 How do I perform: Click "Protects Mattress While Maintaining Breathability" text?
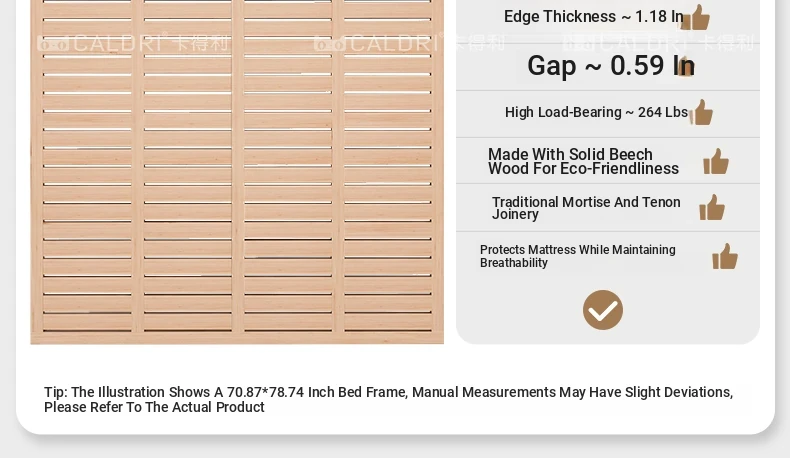click(578, 257)
